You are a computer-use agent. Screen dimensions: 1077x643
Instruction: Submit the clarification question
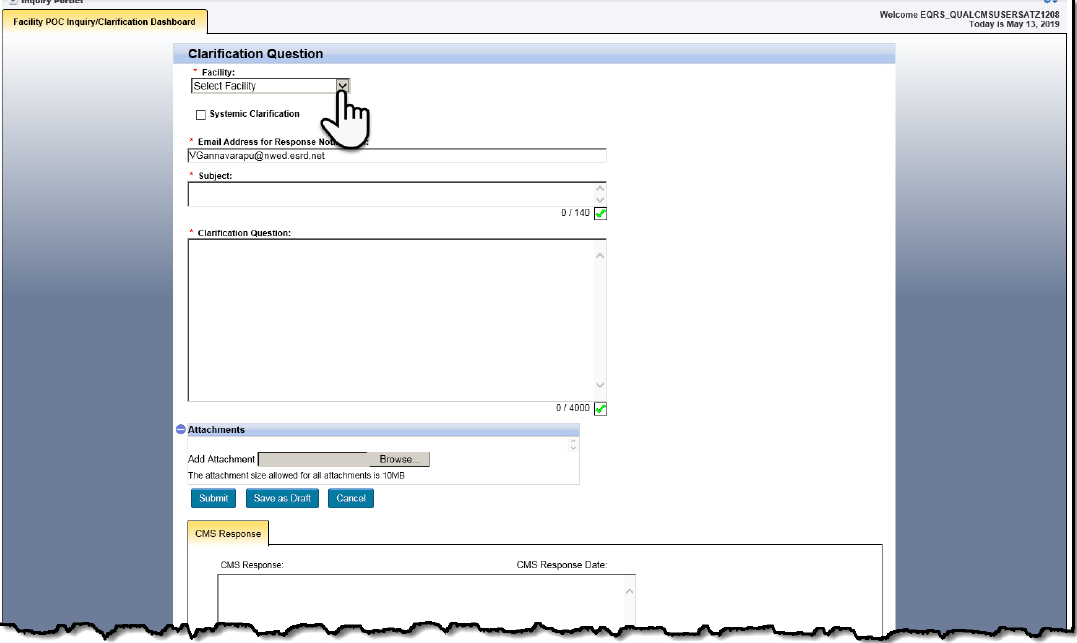tap(214, 498)
